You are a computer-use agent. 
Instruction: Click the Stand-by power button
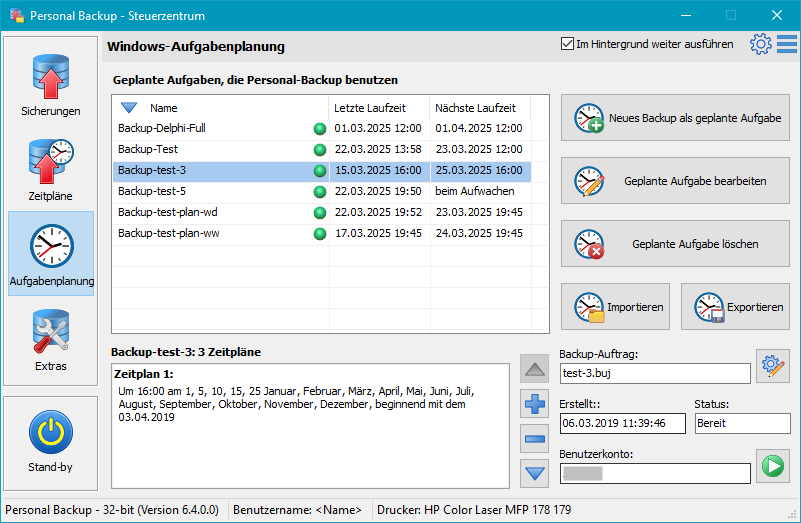tap(51, 441)
